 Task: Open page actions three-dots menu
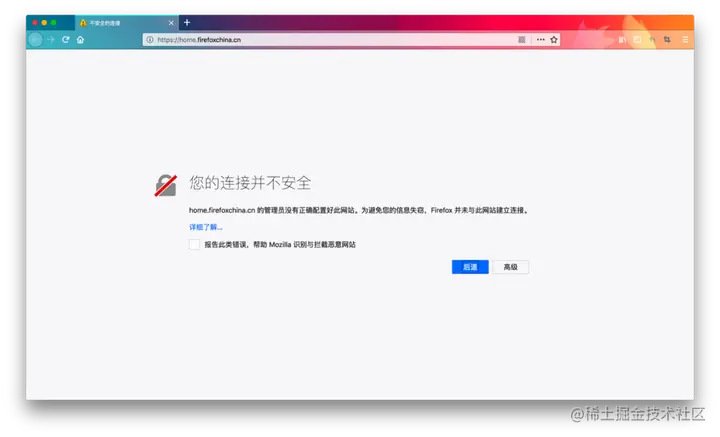pos(540,40)
